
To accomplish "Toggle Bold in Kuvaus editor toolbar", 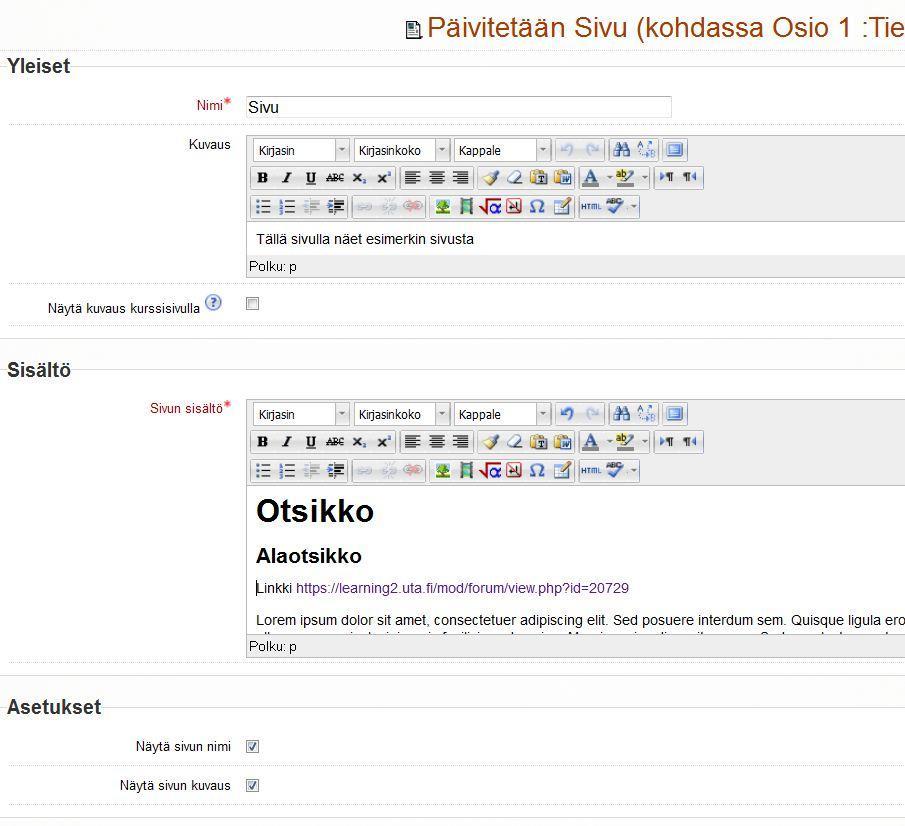I will (263, 178).
